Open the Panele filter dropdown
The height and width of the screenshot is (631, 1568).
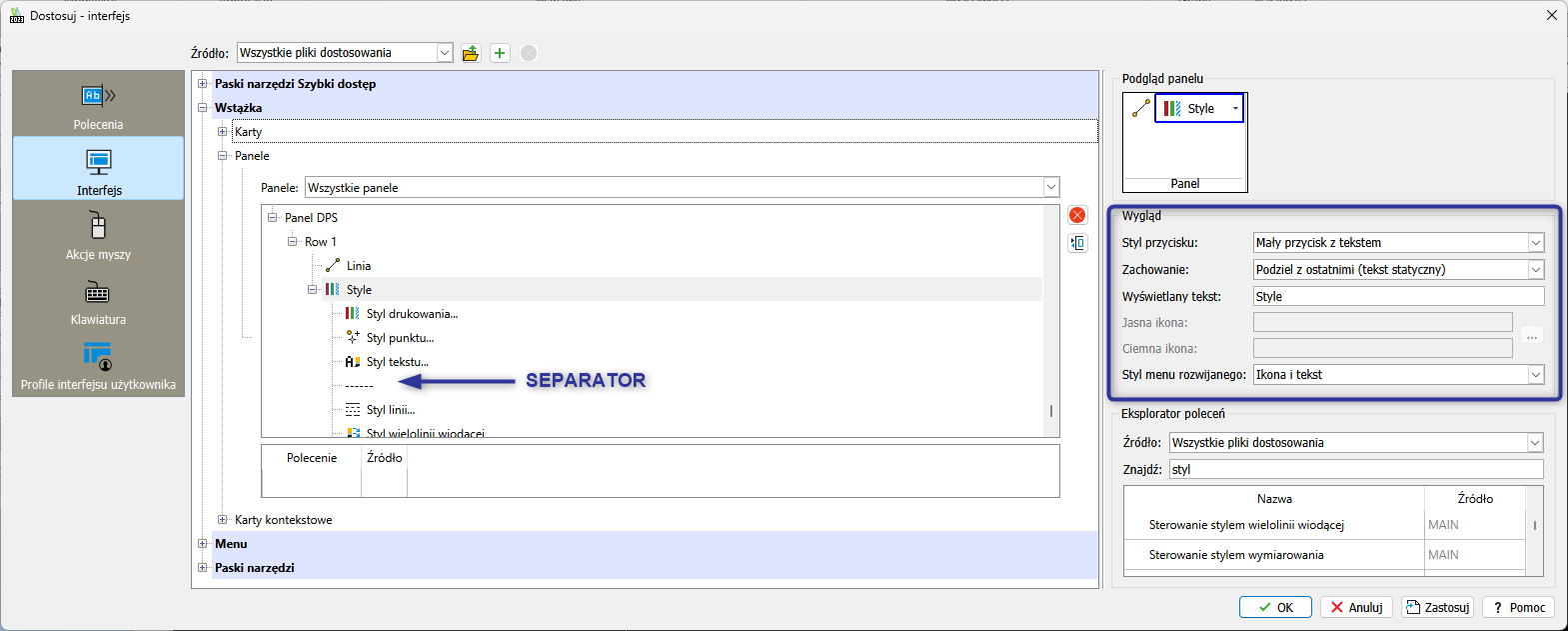(1050, 188)
